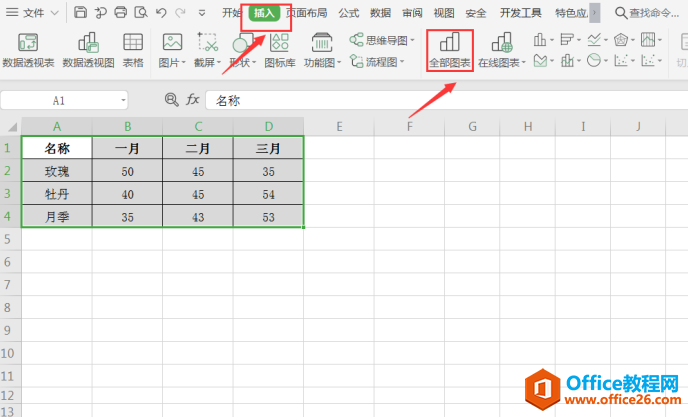Viewport: 688px width, 417px height.
Task: Select the cell with value 43
Action: click(198, 216)
